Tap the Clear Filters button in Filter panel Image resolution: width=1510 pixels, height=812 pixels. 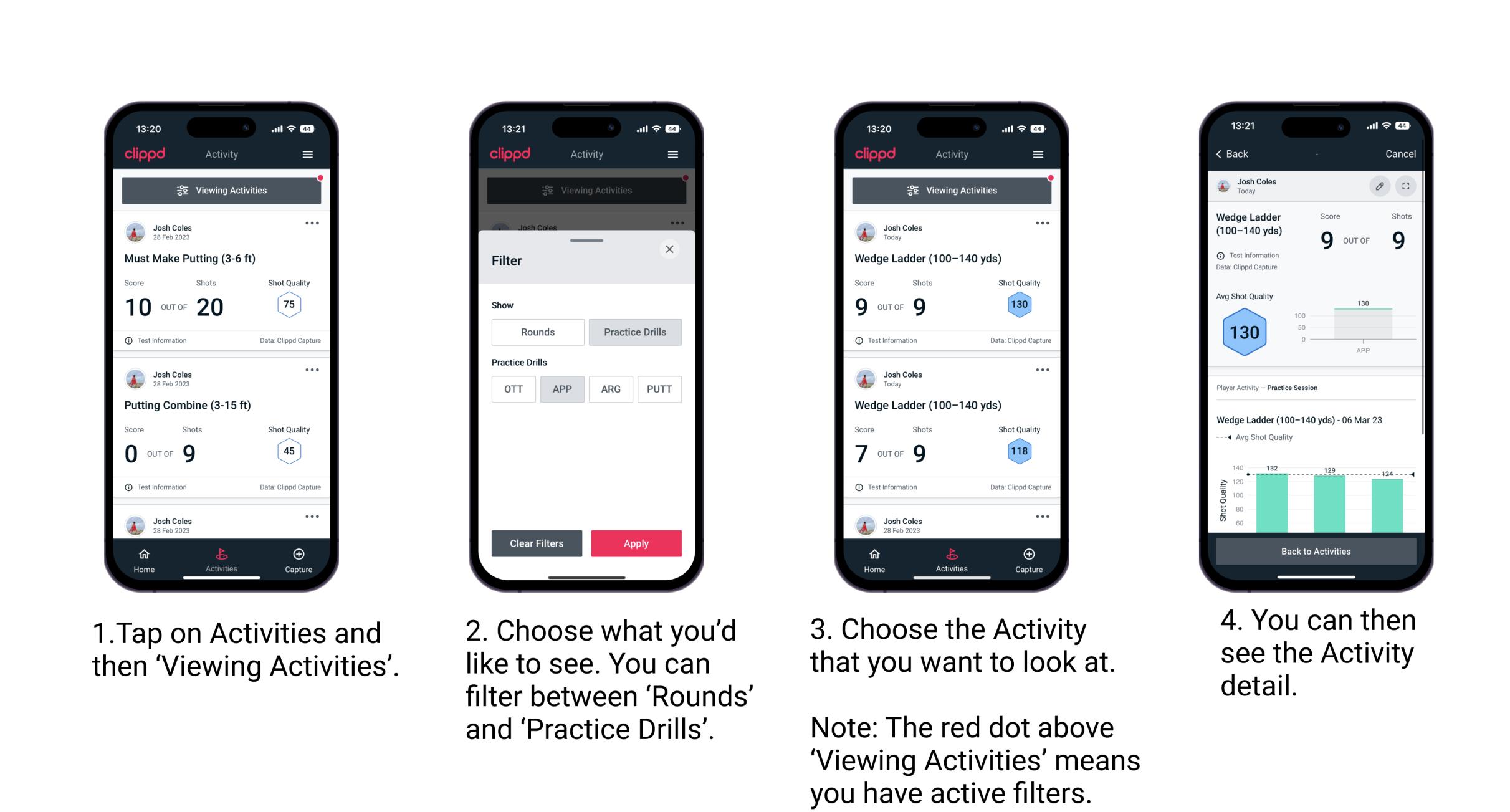coord(536,543)
